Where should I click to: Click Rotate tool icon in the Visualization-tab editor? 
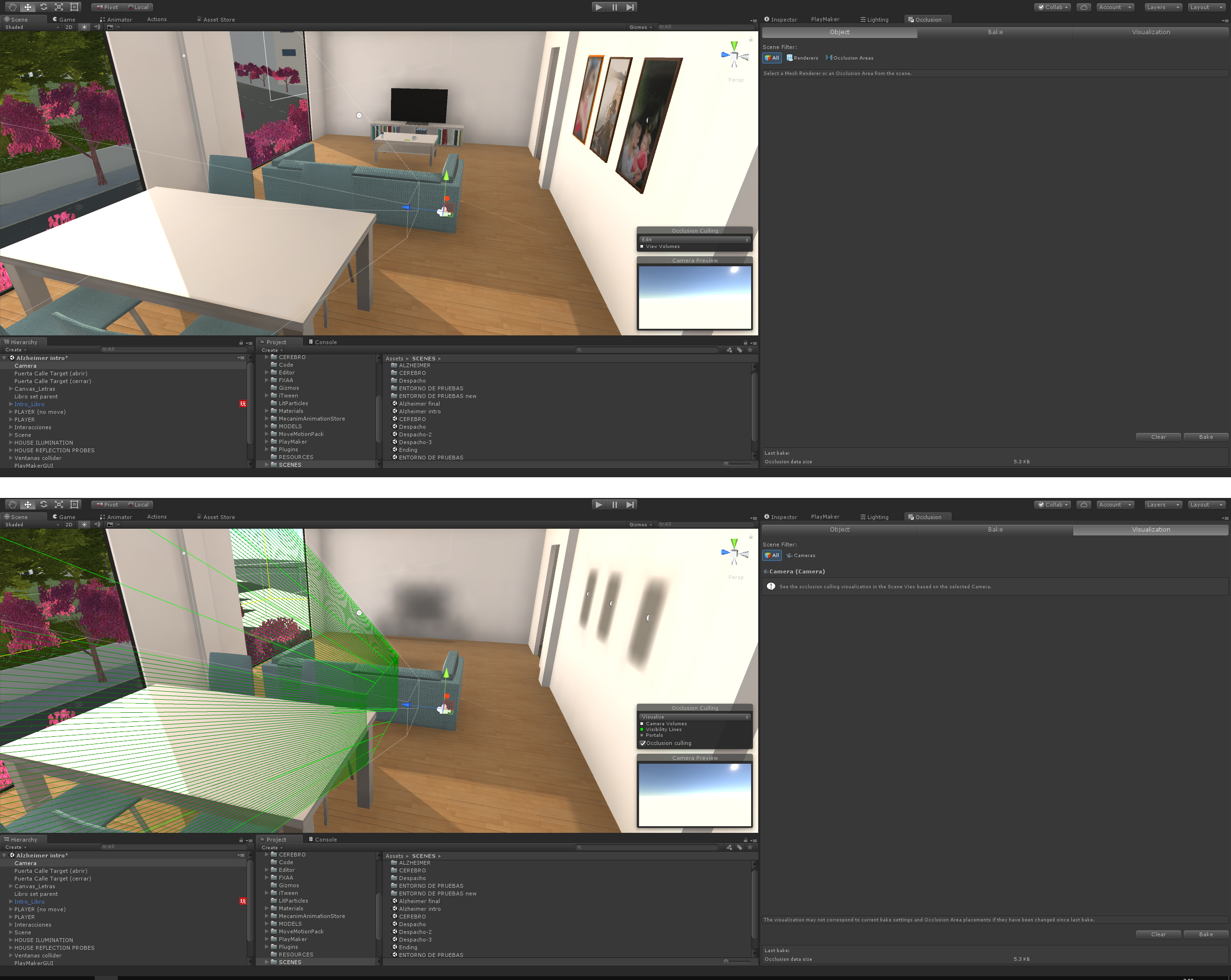(x=43, y=505)
